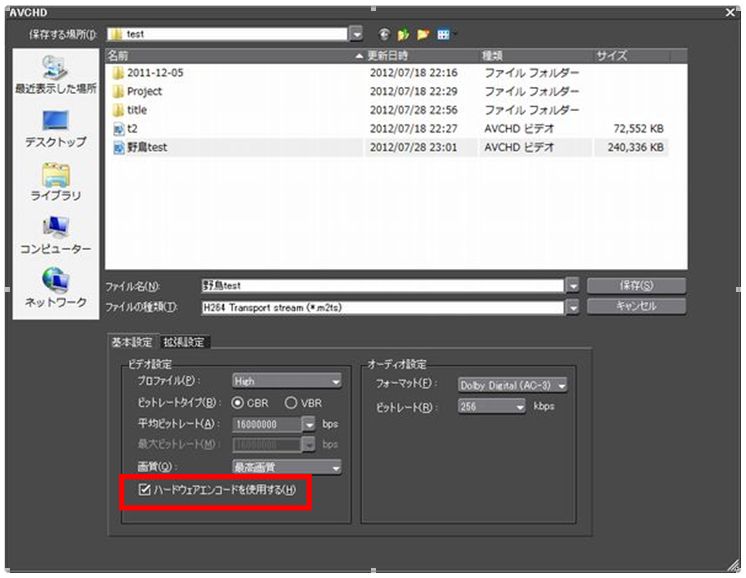Click the 保存 button
746x578 pixels.
point(636,285)
